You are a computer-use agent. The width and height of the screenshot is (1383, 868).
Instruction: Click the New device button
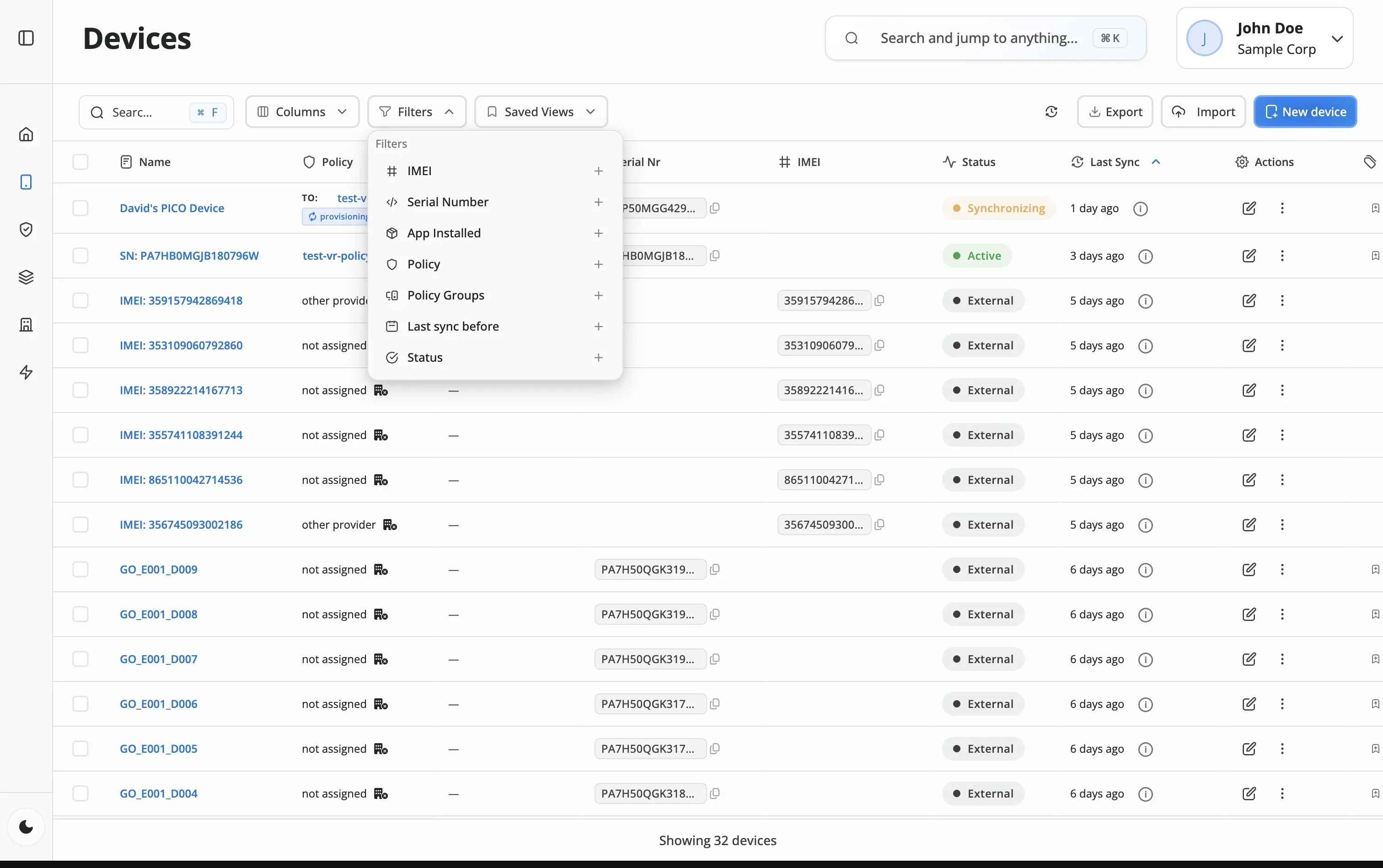pos(1305,112)
